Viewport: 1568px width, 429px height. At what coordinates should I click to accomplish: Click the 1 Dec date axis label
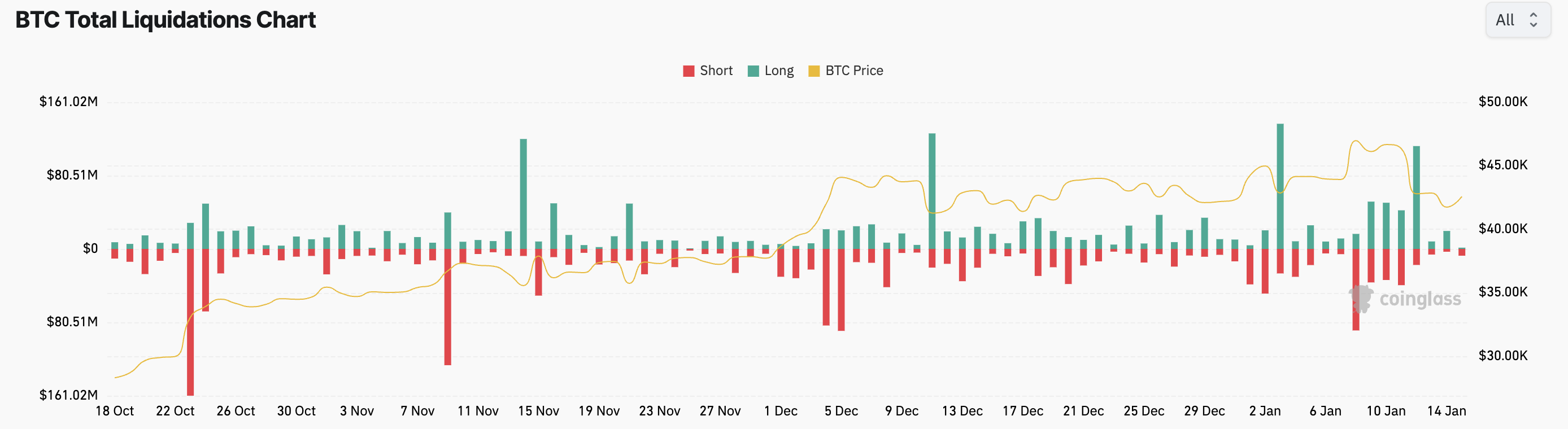click(x=781, y=411)
